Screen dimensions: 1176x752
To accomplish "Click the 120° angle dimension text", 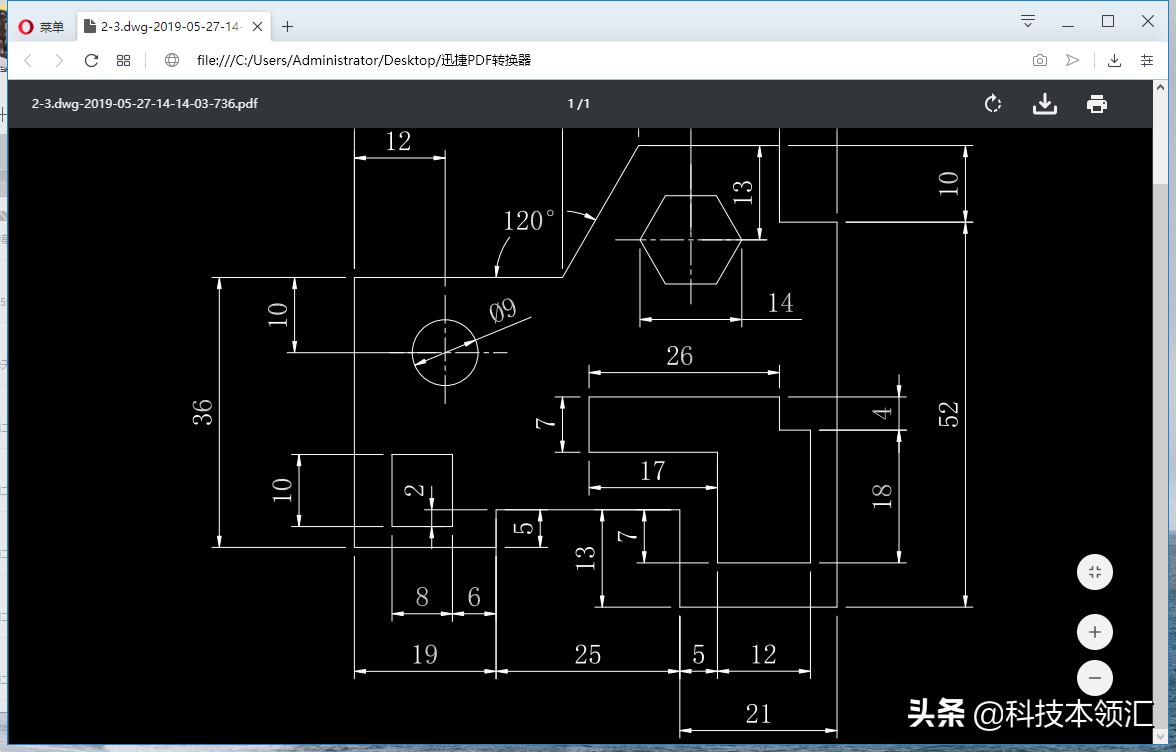I will [529, 220].
